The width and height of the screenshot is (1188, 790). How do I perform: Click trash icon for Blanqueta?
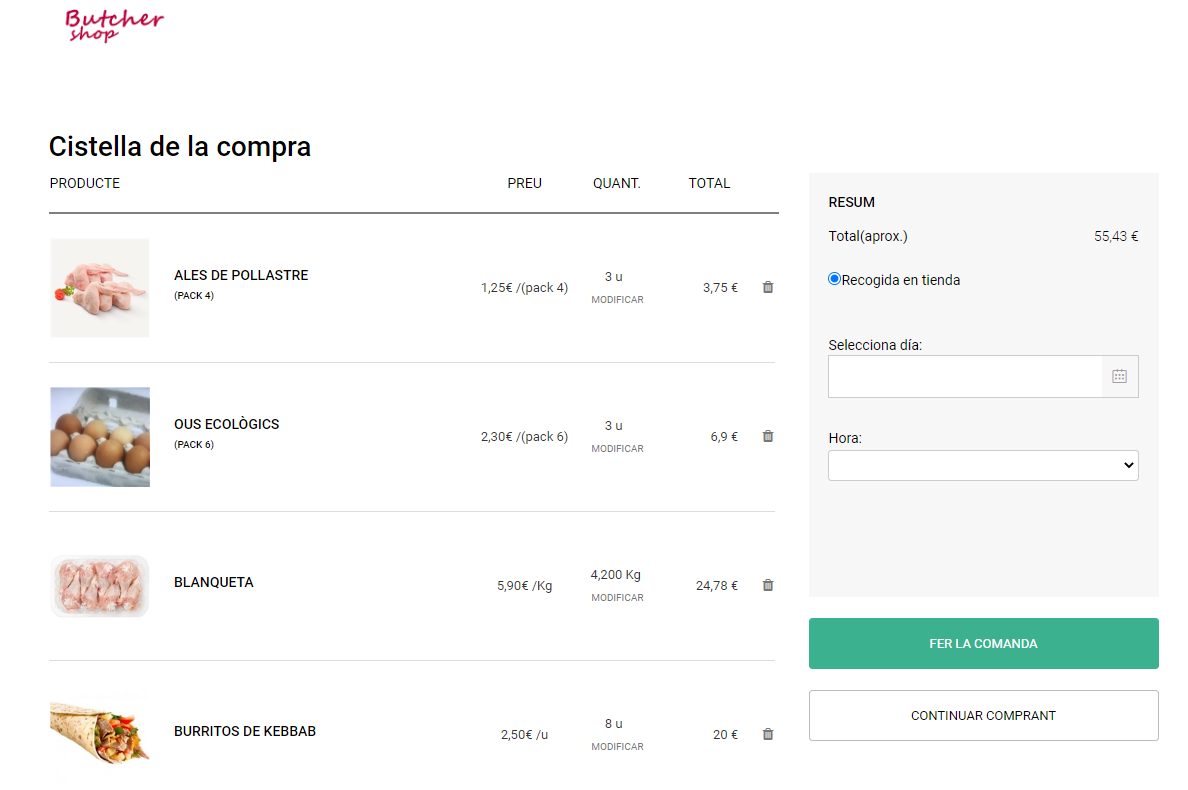pyautogui.click(x=768, y=585)
